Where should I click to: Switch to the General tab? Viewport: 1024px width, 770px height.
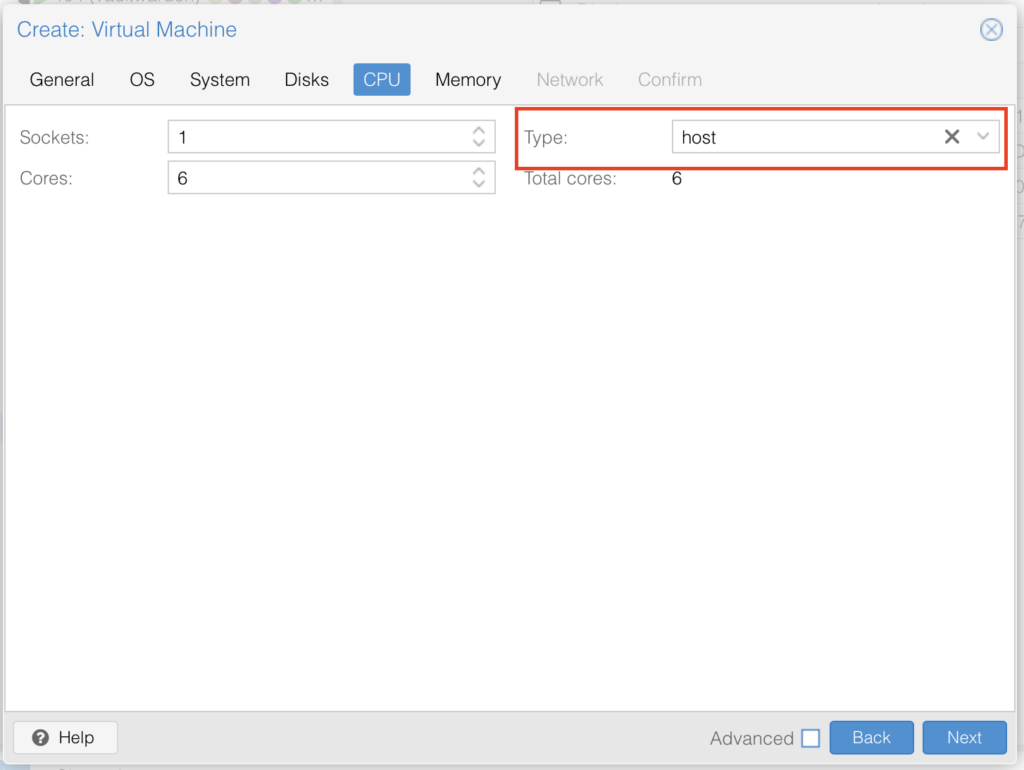tap(62, 80)
